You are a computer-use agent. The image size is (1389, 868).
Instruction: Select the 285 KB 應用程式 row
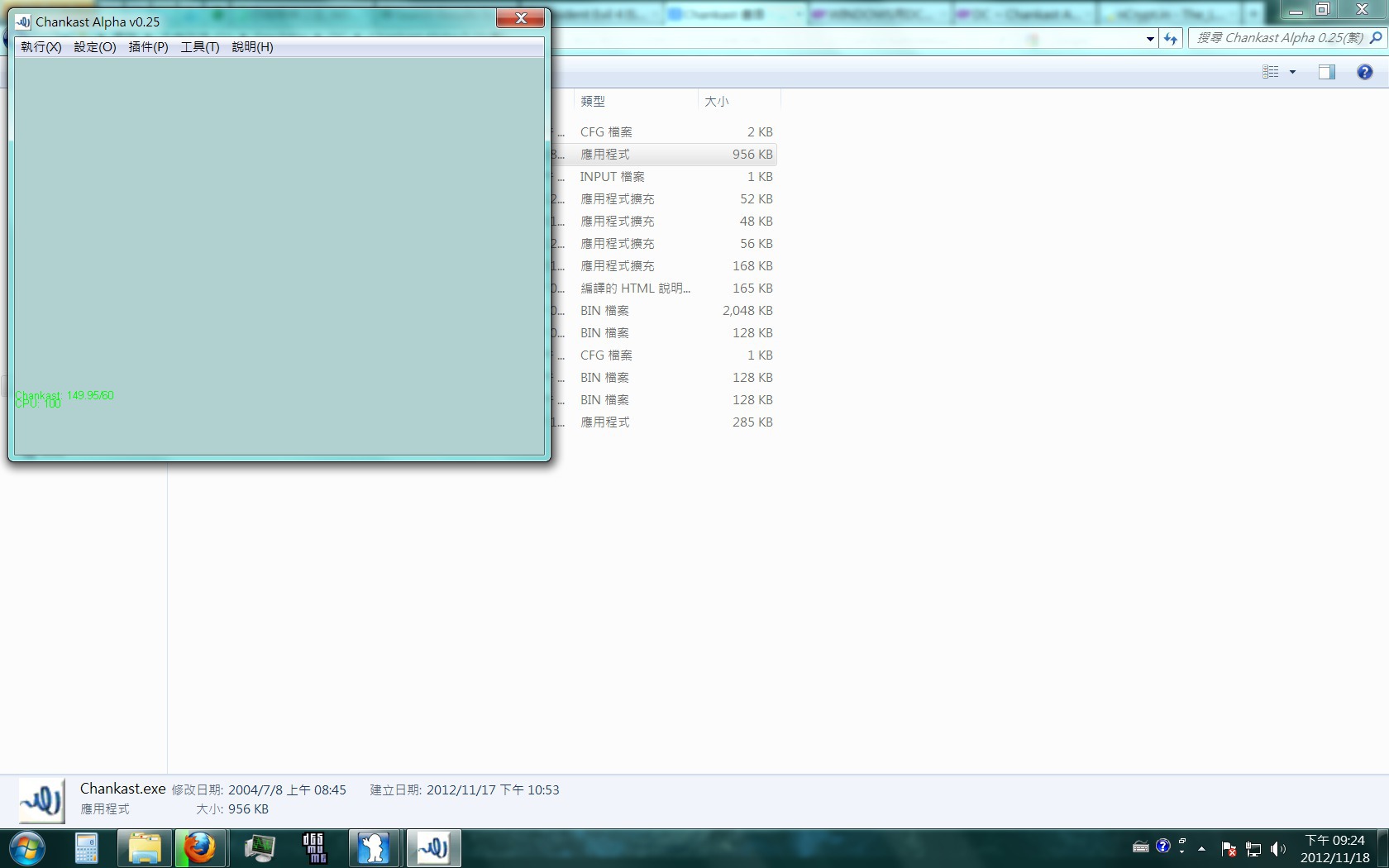pyautogui.click(x=665, y=422)
